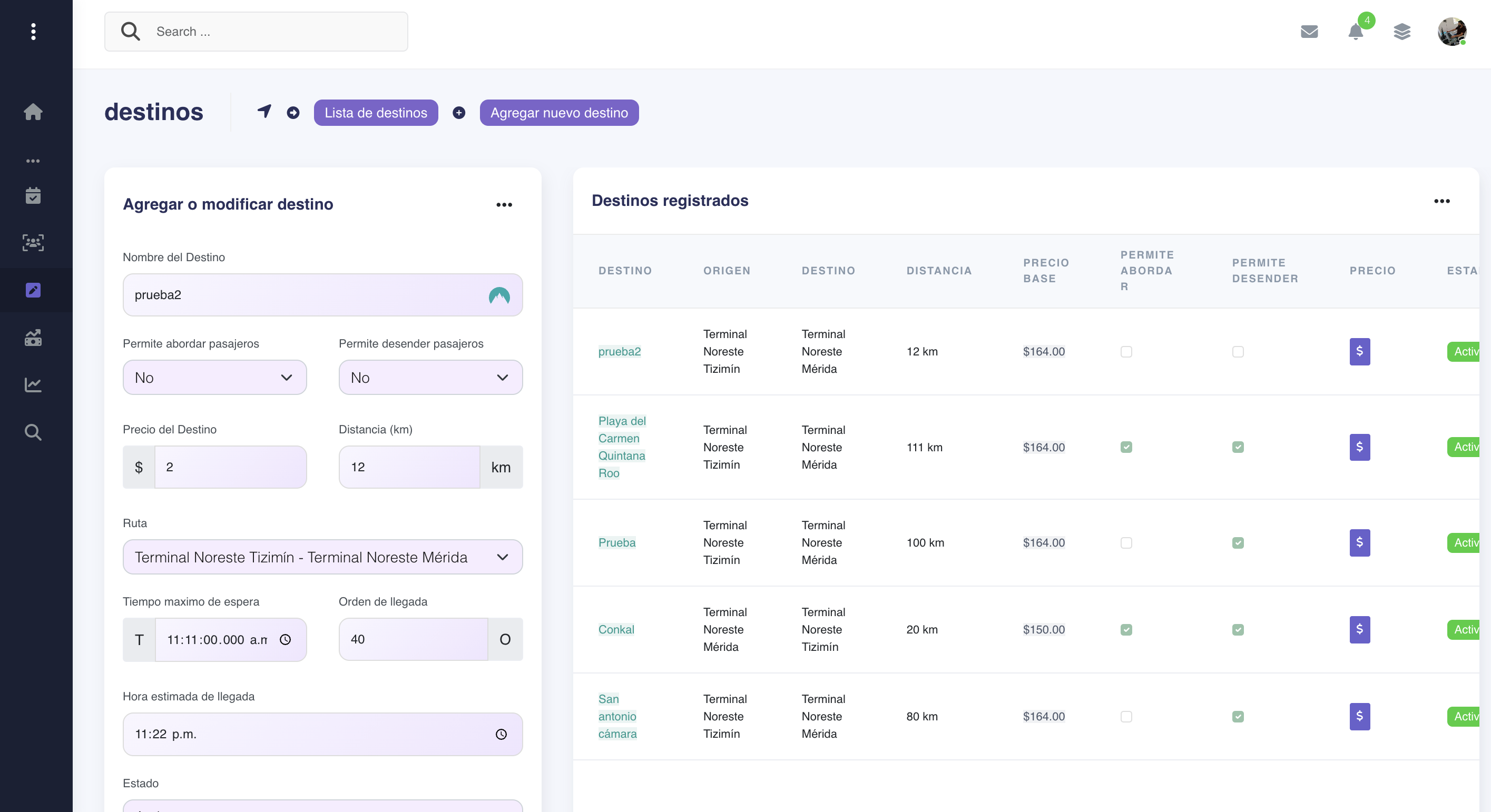Click three-dot menu in Destinos registrados
The width and height of the screenshot is (1491, 812).
pyautogui.click(x=1441, y=201)
